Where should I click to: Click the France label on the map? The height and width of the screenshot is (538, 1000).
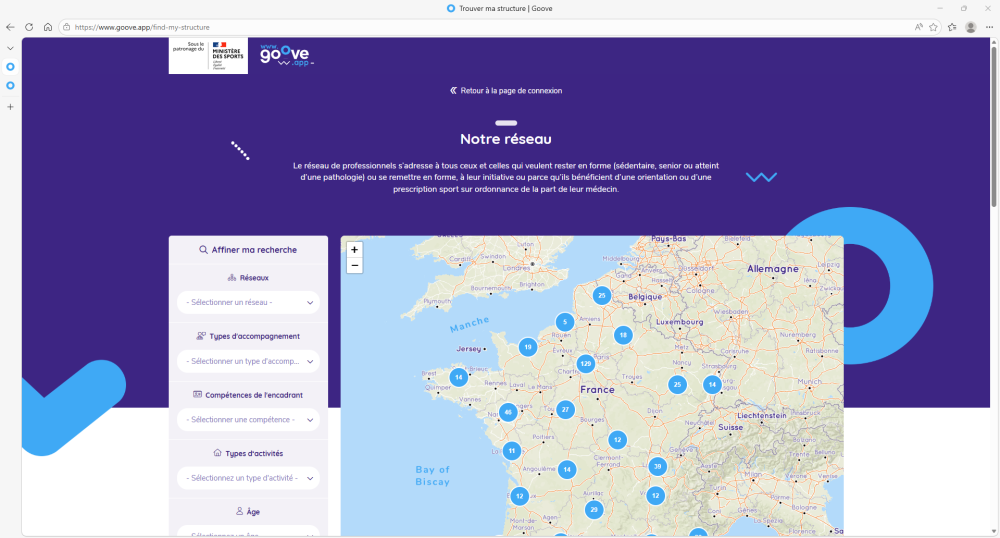click(x=598, y=389)
